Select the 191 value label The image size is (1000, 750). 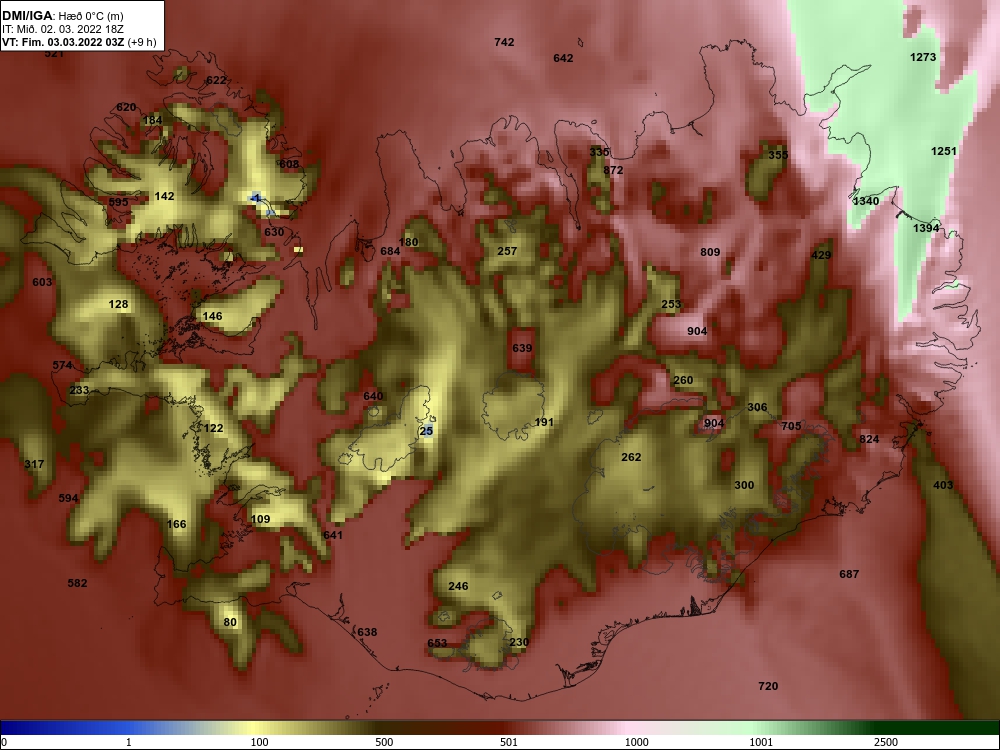544,422
